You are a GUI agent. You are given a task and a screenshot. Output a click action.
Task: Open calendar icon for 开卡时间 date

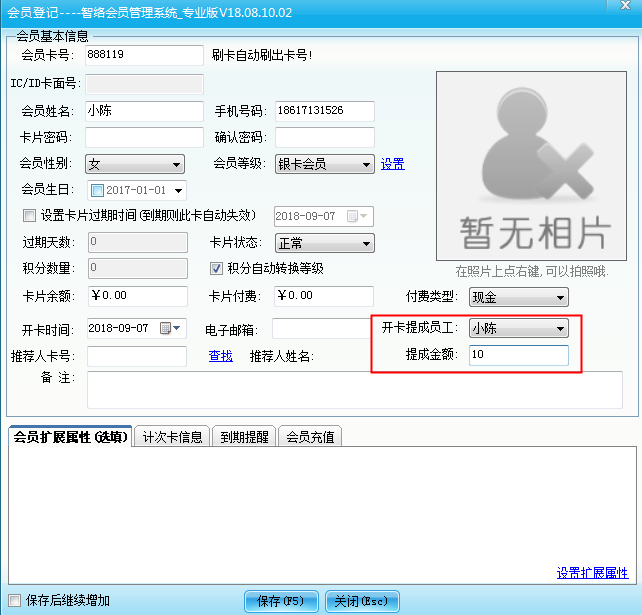coord(165,328)
